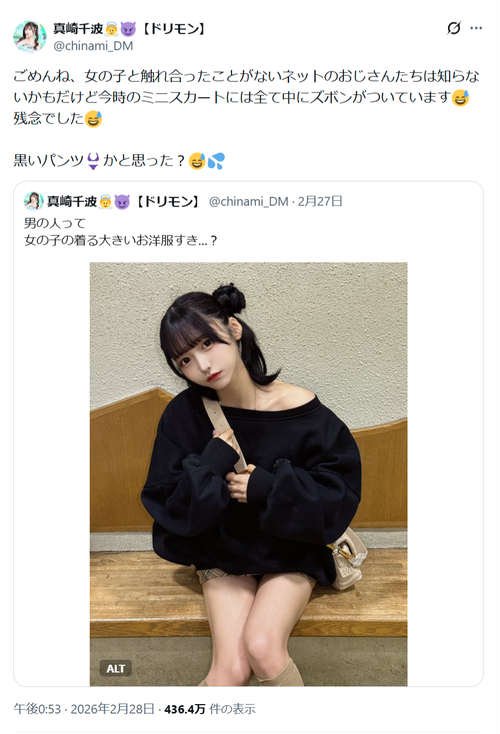This screenshot has height=734, width=500.
Task: Click quoted tweet text 男の人って
Action: [55, 223]
